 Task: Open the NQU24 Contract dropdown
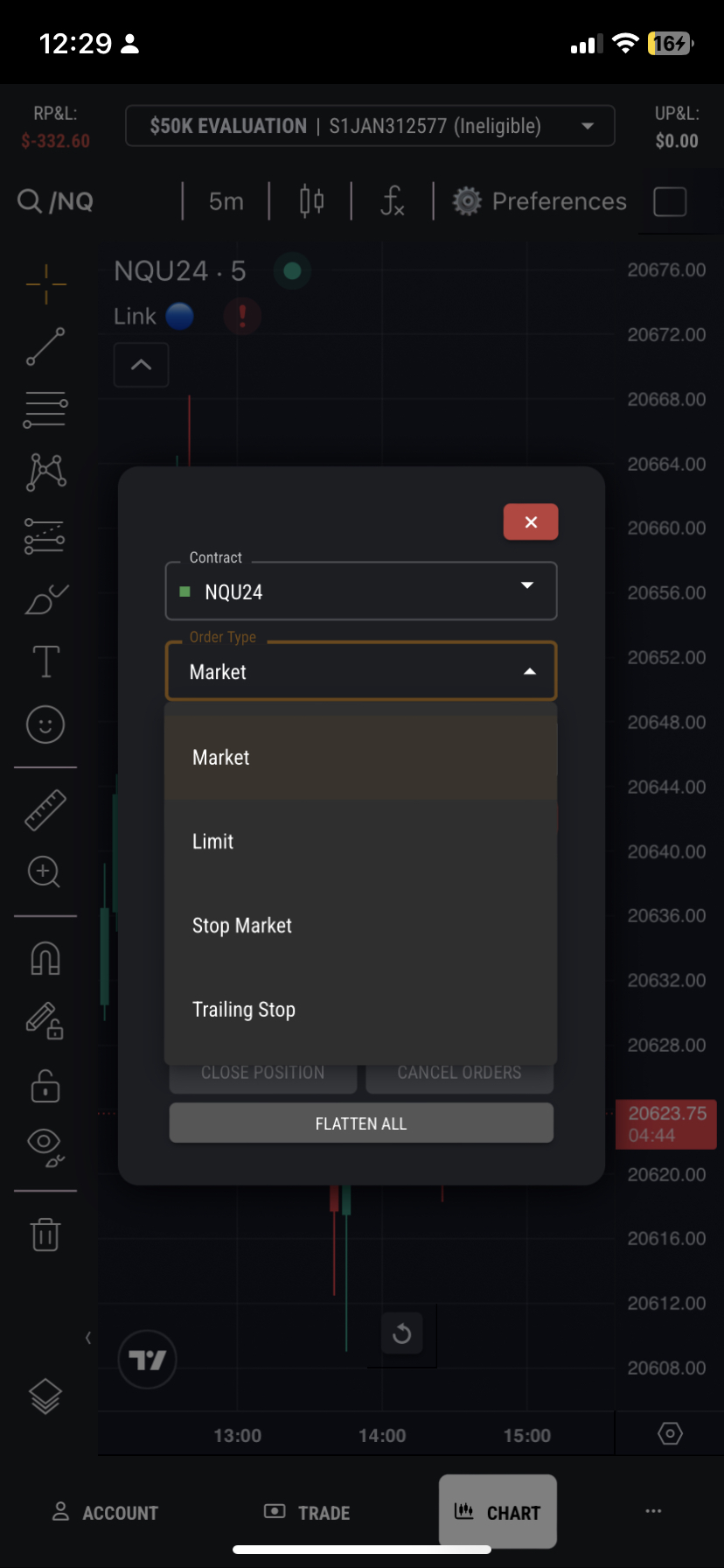pos(360,591)
